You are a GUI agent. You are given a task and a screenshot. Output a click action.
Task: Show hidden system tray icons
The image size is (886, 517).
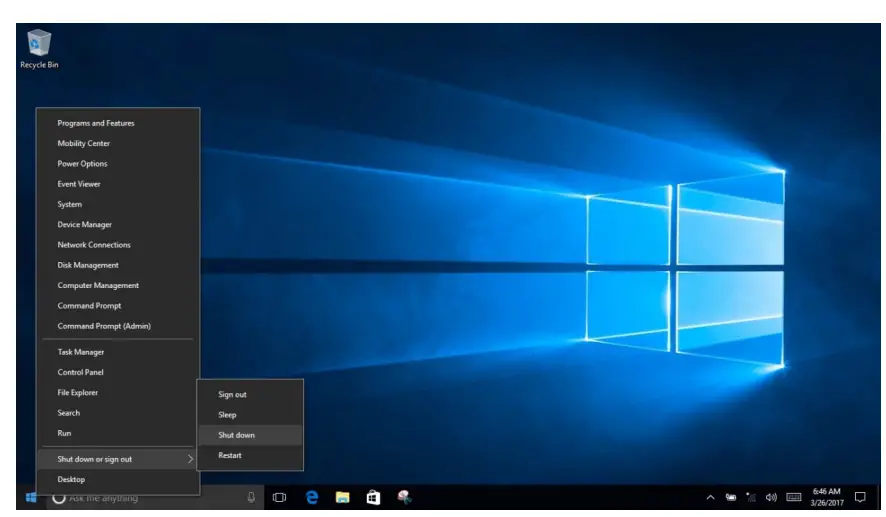coord(710,497)
